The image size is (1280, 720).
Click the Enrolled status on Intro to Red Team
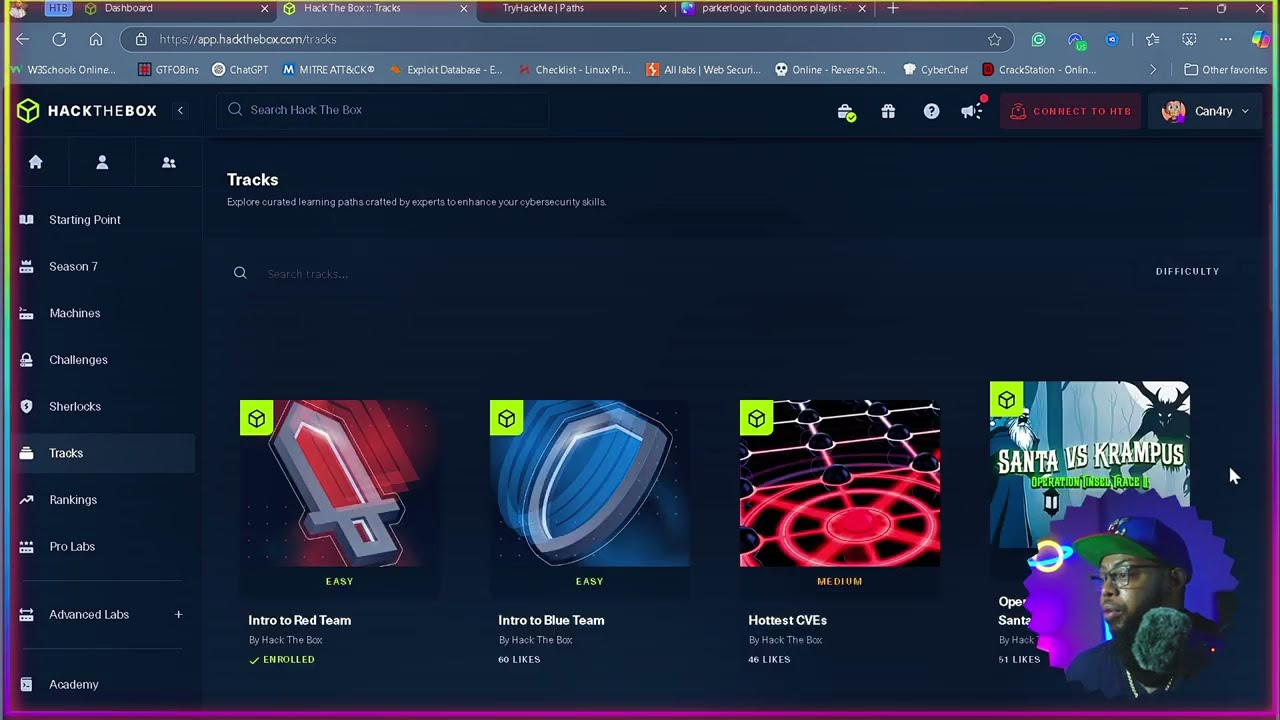point(282,659)
